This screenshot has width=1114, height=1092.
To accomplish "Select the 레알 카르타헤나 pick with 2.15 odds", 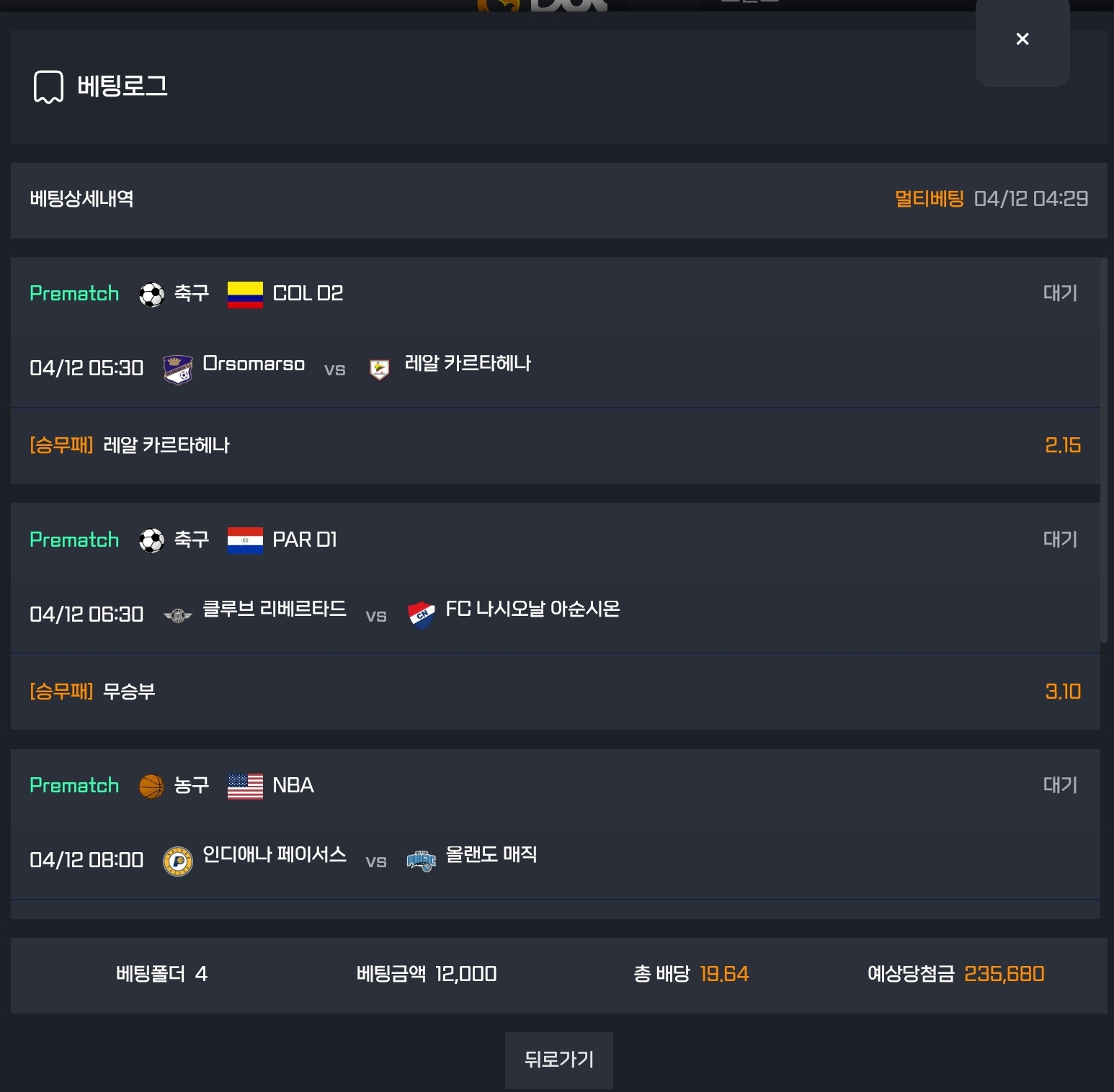I will point(555,446).
